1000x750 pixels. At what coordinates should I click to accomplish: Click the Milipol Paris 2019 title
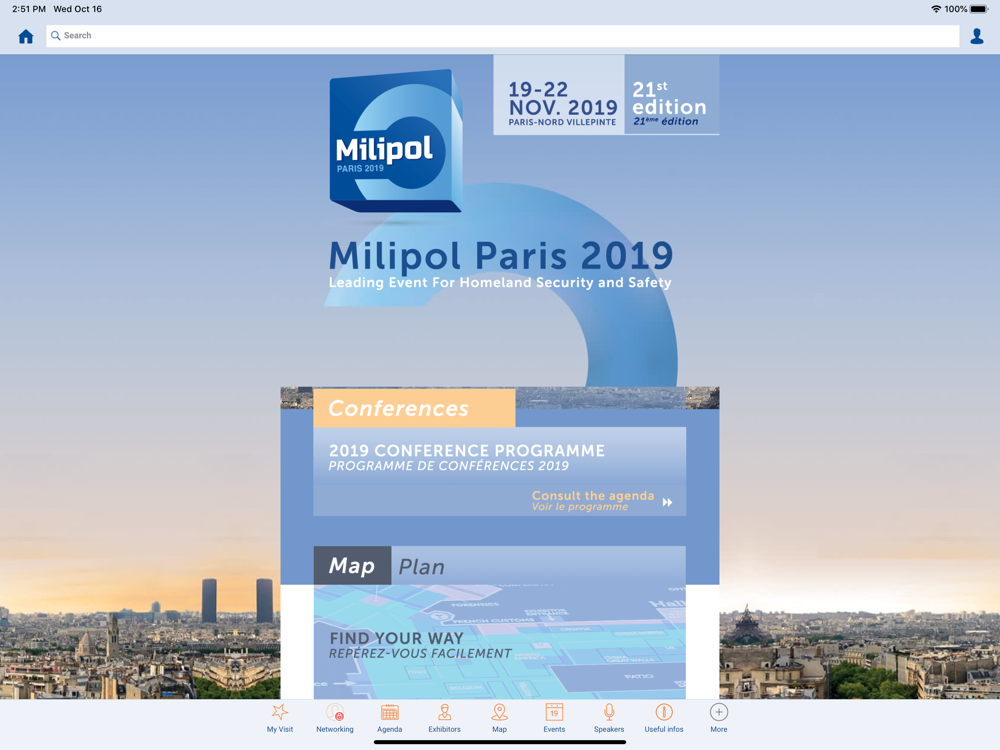coord(501,256)
